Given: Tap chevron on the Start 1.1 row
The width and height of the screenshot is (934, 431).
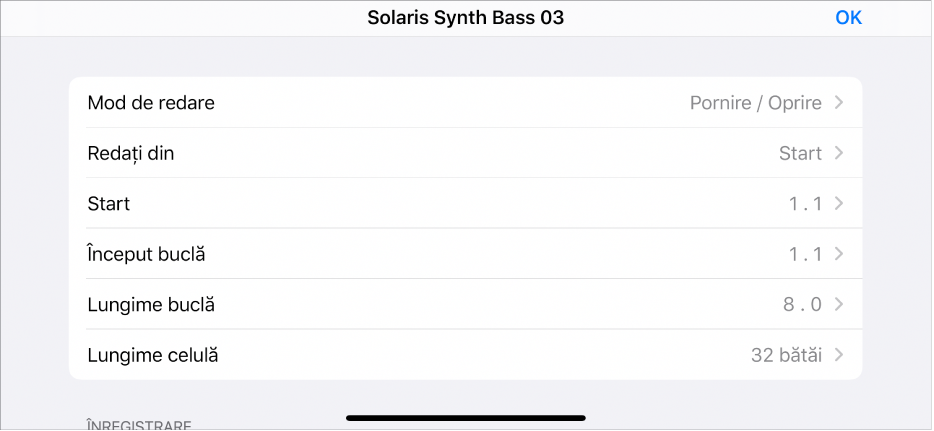Looking at the screenshot, I should click(x=839, y=204).
